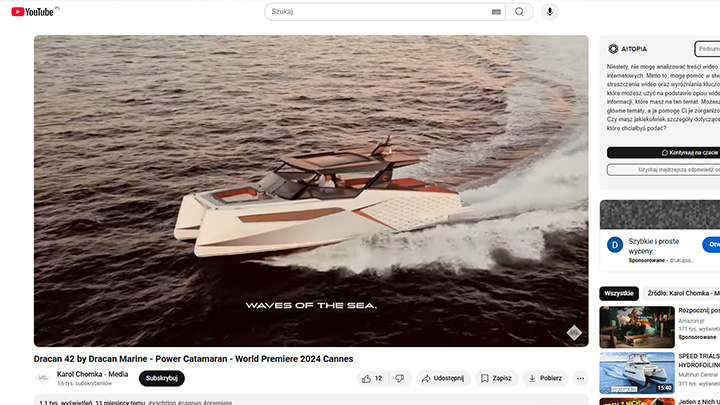Click Karol Chomka - Media channel name

tap(92, 374)
